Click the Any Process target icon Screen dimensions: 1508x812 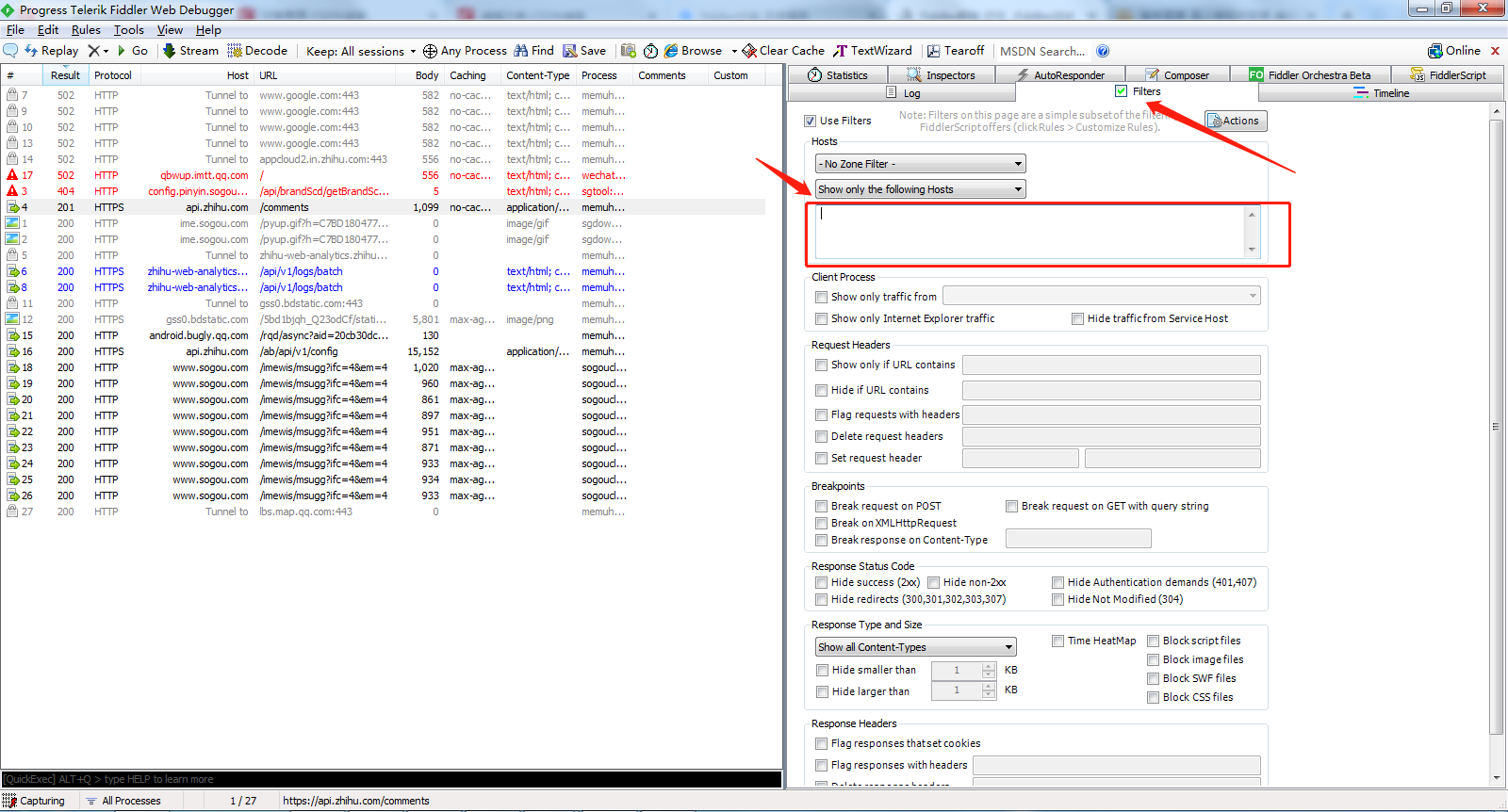coord(430,51)
